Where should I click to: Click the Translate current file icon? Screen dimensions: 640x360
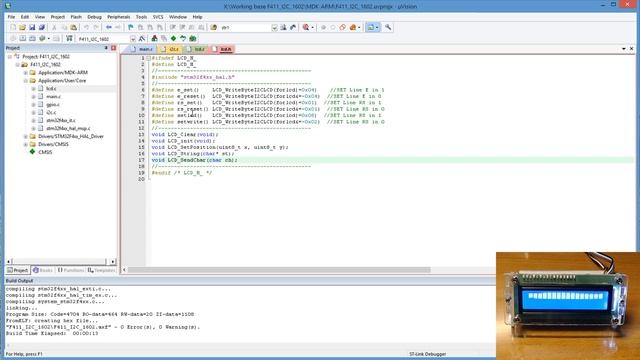tap(13, 38)
